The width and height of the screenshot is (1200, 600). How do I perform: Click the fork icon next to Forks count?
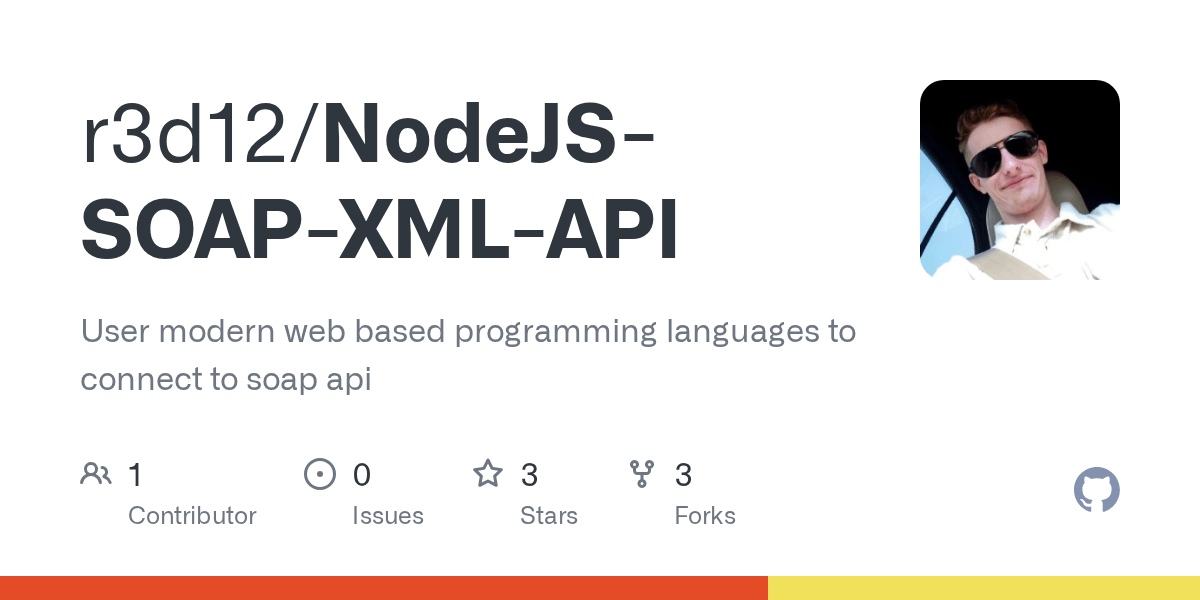(642, 473)
